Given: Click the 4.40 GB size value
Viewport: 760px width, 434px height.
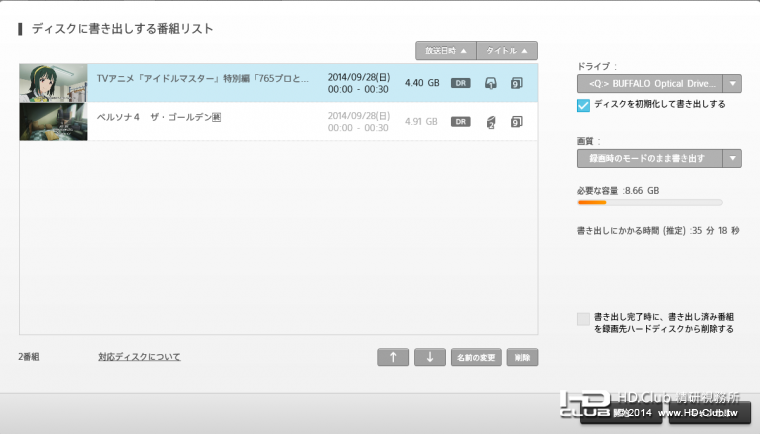Looking at the screenshot, I should [422, 83].
